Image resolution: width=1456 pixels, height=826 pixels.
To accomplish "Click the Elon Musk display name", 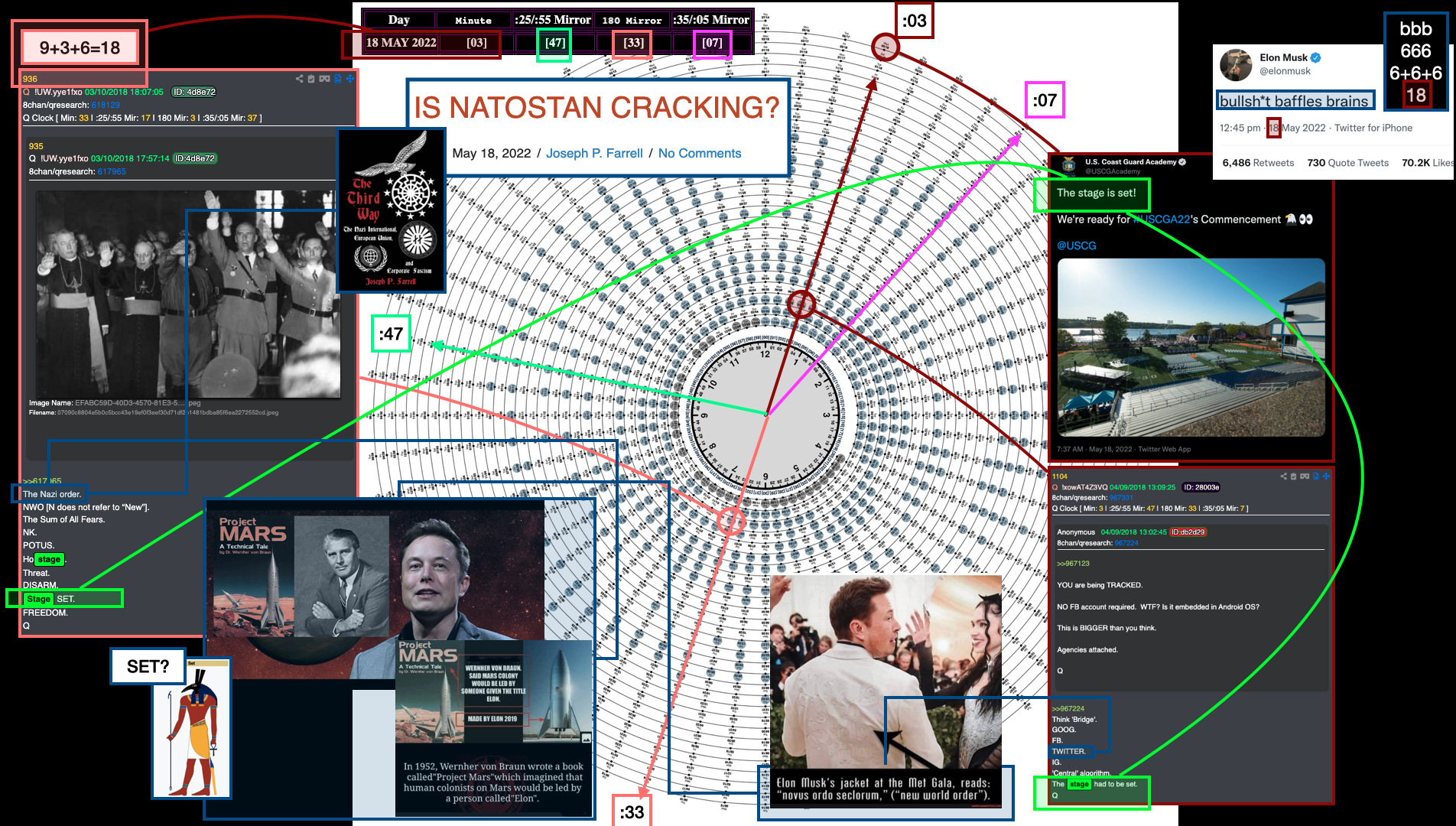I will pyautogui.click(x=1283, y=57).
